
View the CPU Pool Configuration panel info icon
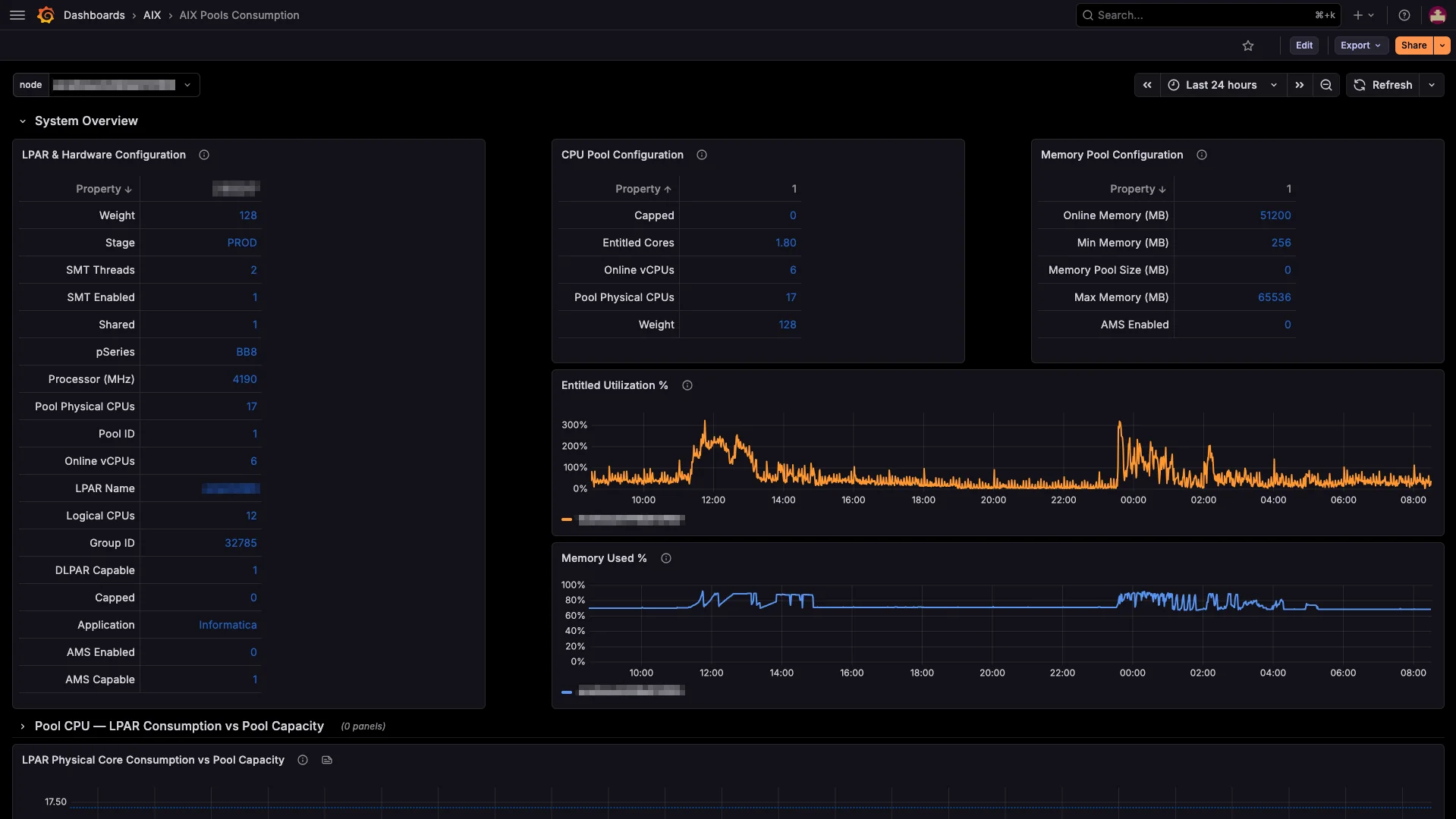pyautogui.click(x=700, y=155)
